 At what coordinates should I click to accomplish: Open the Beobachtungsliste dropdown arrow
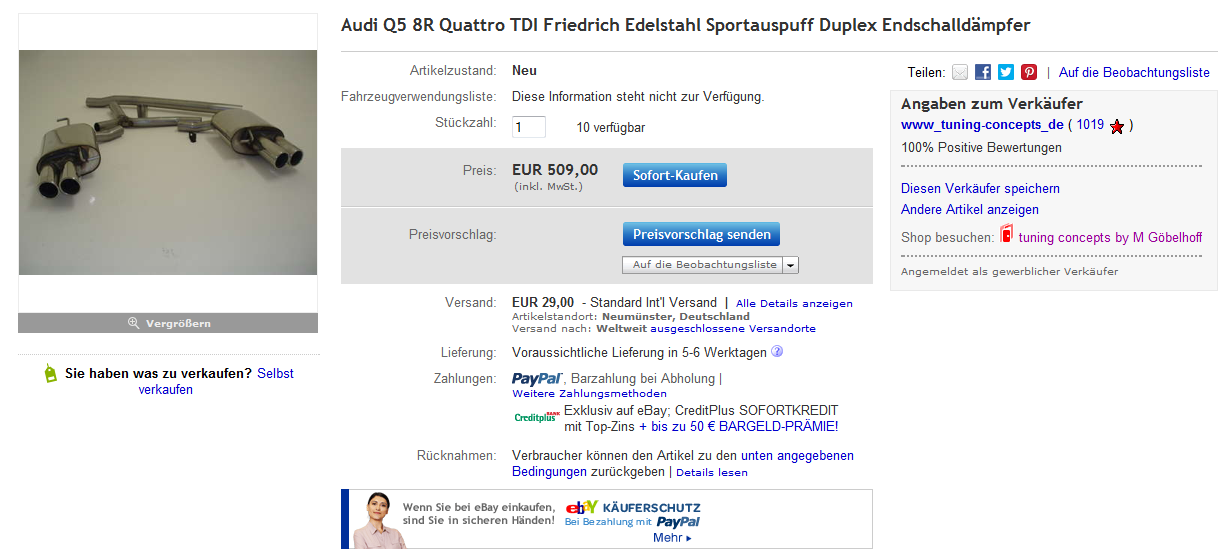tap(790, 265)
